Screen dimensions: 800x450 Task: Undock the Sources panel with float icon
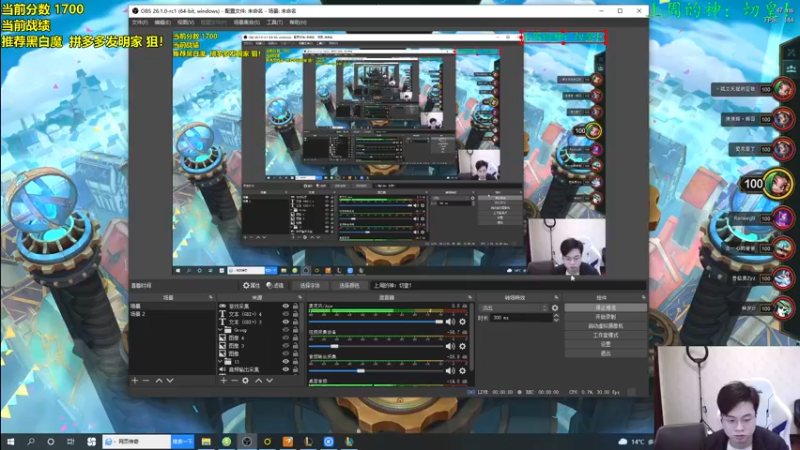point(300,297)
